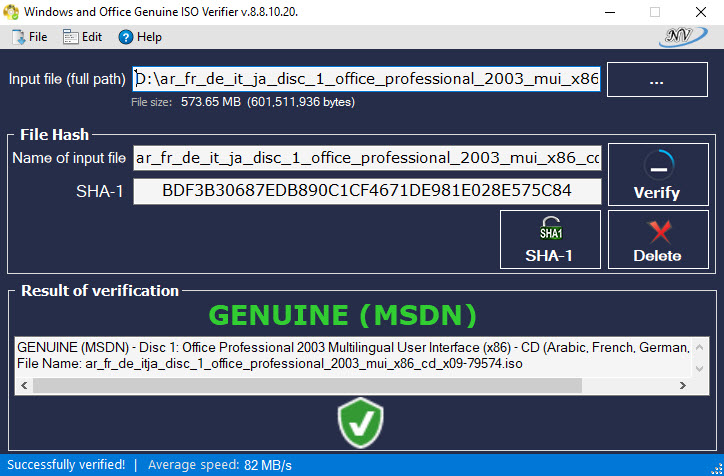Screen dimensions: 724x476
Task: Click the horizontal scrollbar left arrow
Action: point(24,386)
